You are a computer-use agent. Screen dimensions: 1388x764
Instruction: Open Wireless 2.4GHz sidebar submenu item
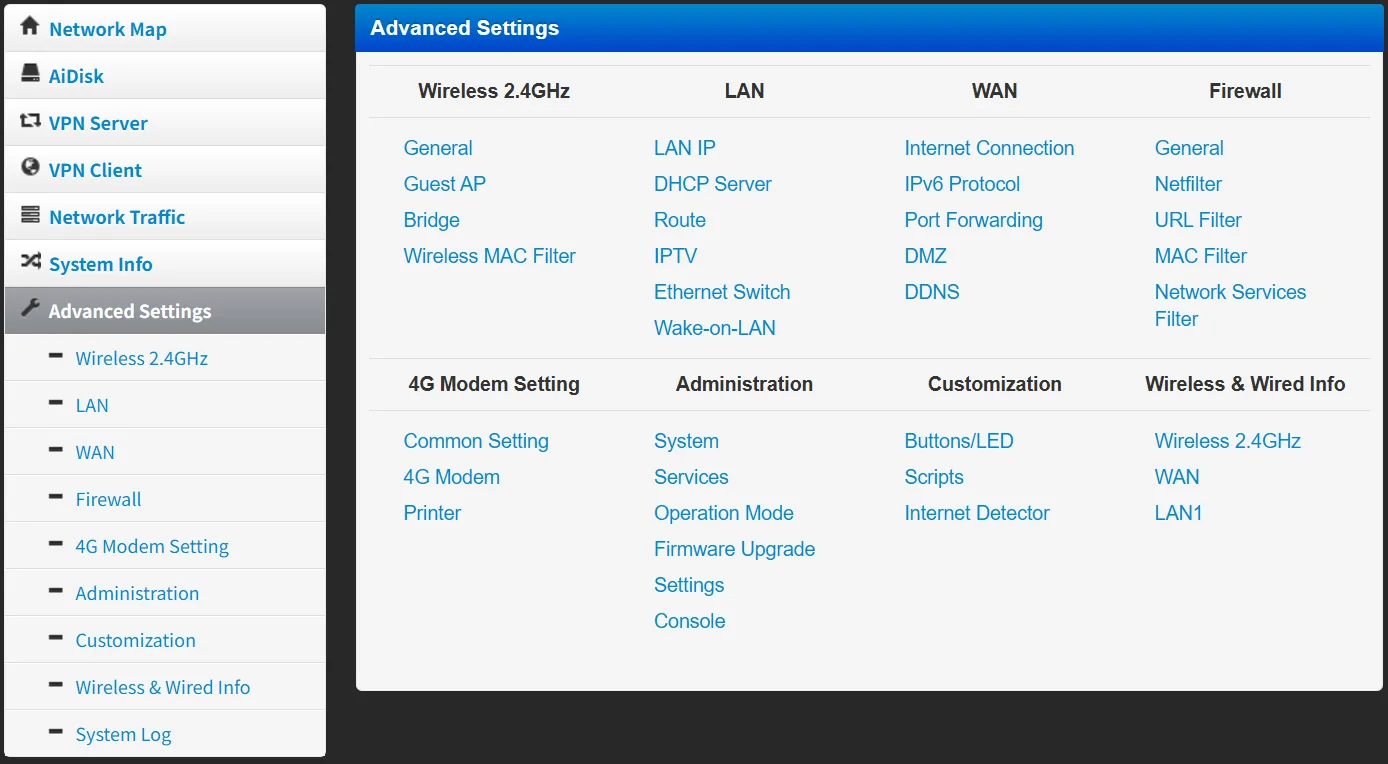(x=141, y=358)
